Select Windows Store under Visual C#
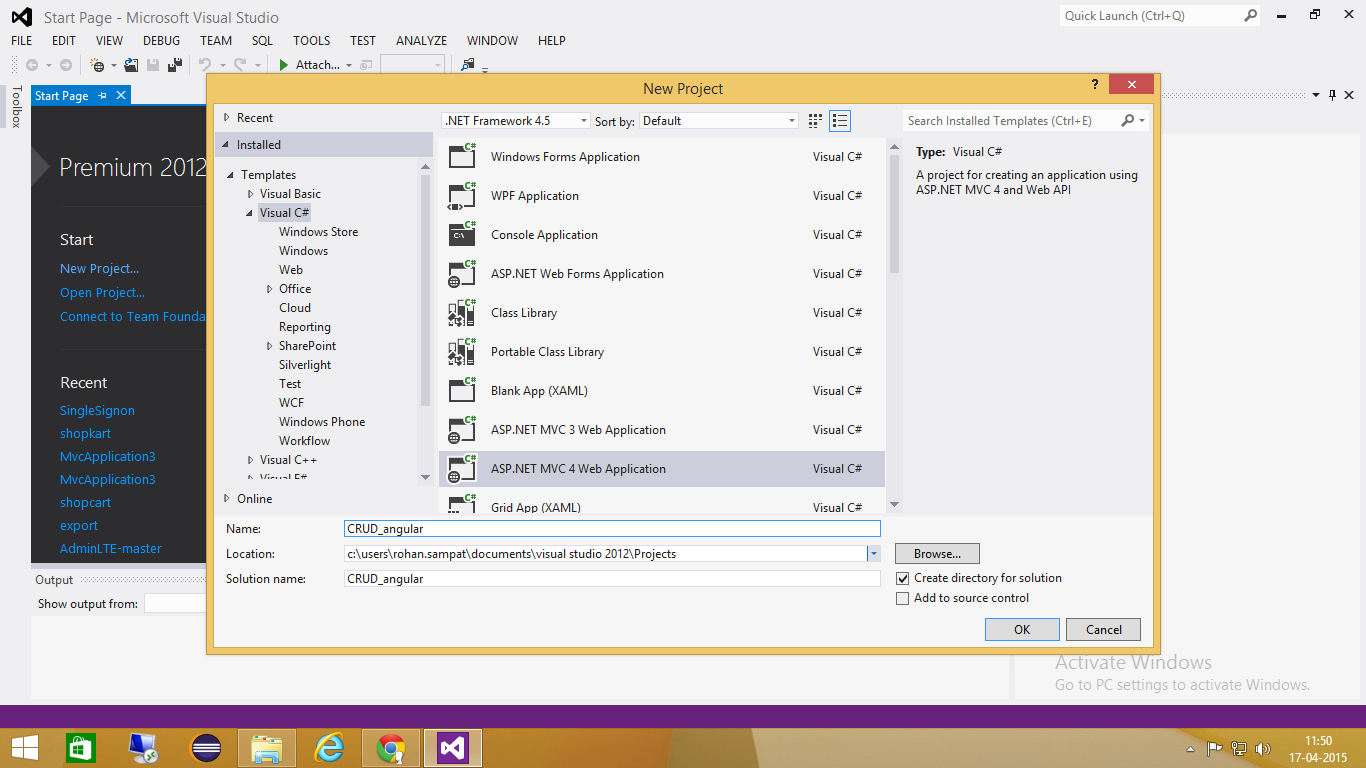The height and width of the screenshot is (768, 1366). tap(318, 232)
